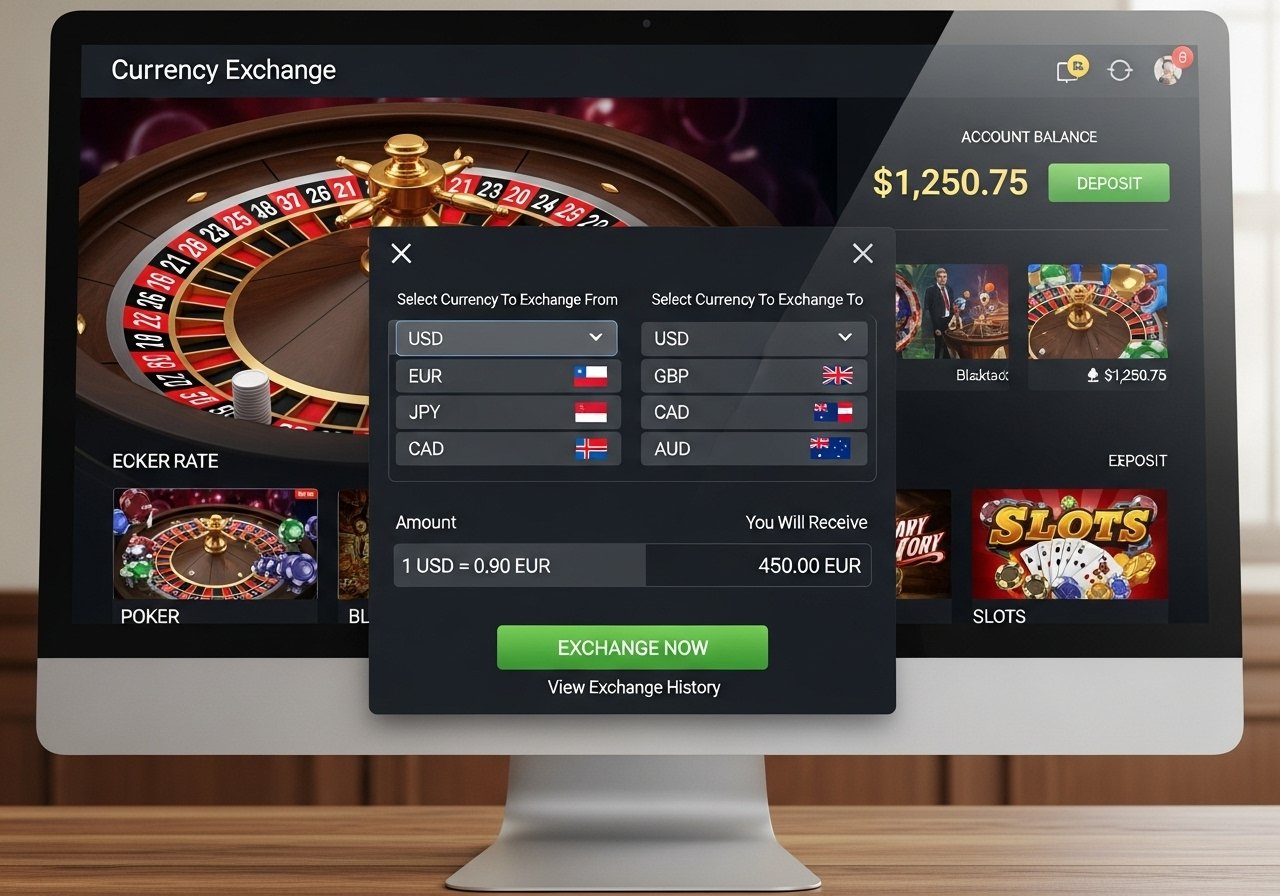
Task: Close dialog with the right X icon
Action: click(x=862, y=253)
